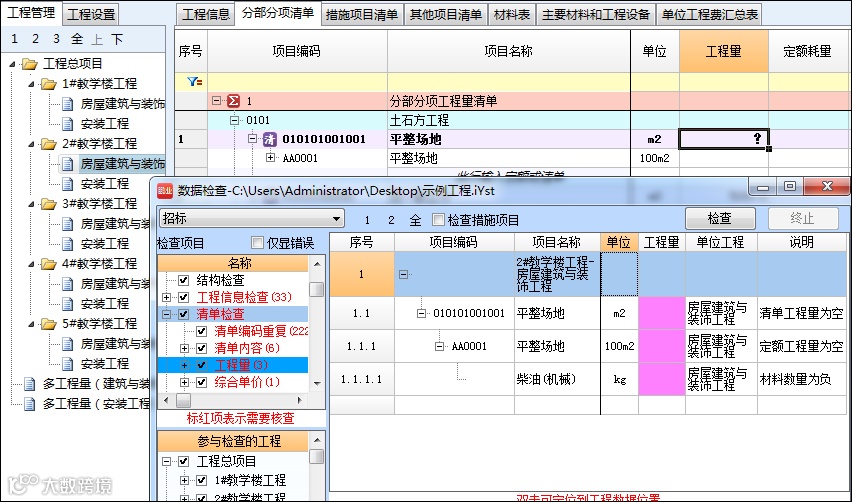Open the 单位工程费汇总表 tab
This screenshot has height=502, width=852.
[709, 15]
